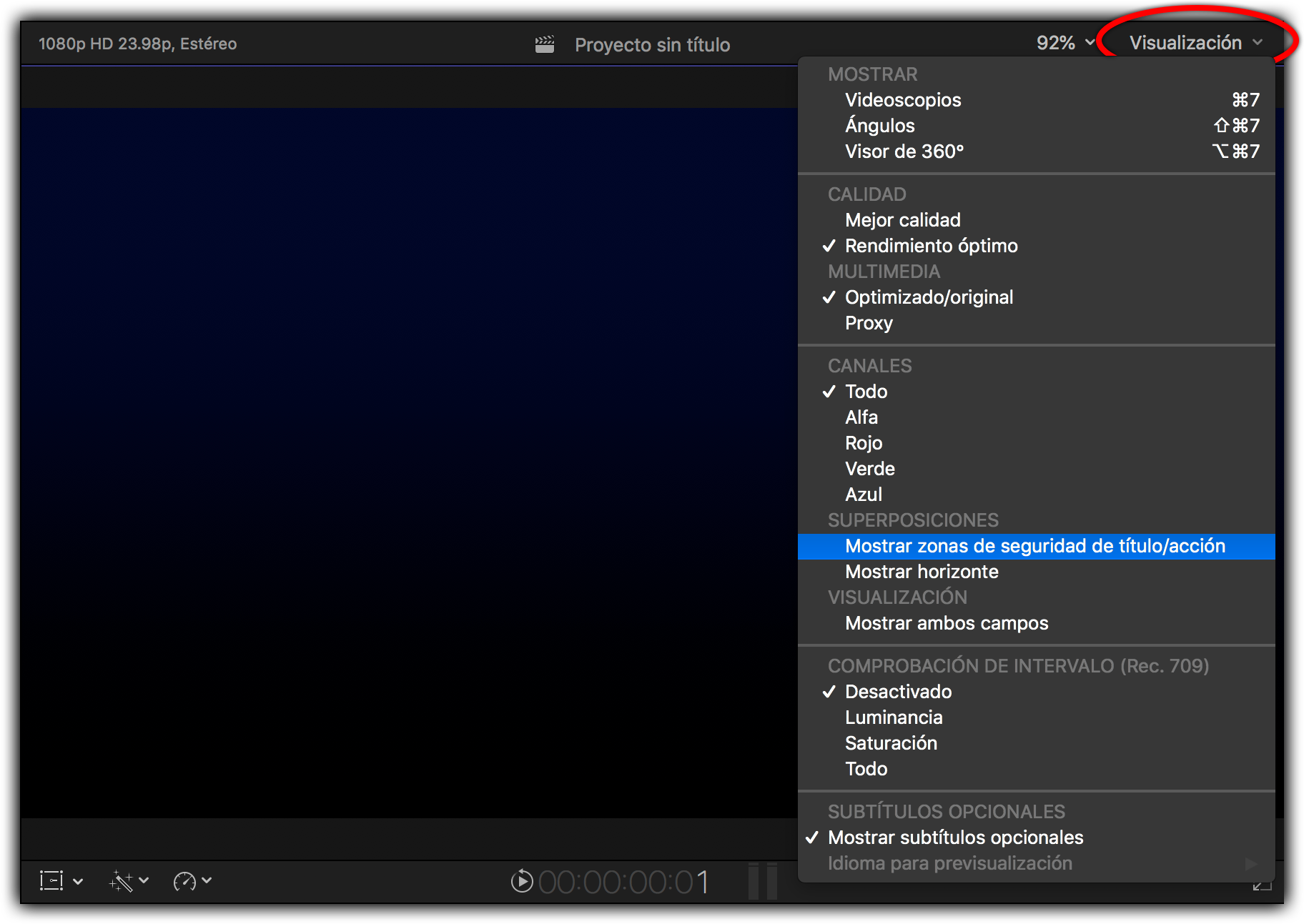Click the fullscreen viewer arrows icon
Viewport: 1304px width, 924px height.
click(1262, 886)
